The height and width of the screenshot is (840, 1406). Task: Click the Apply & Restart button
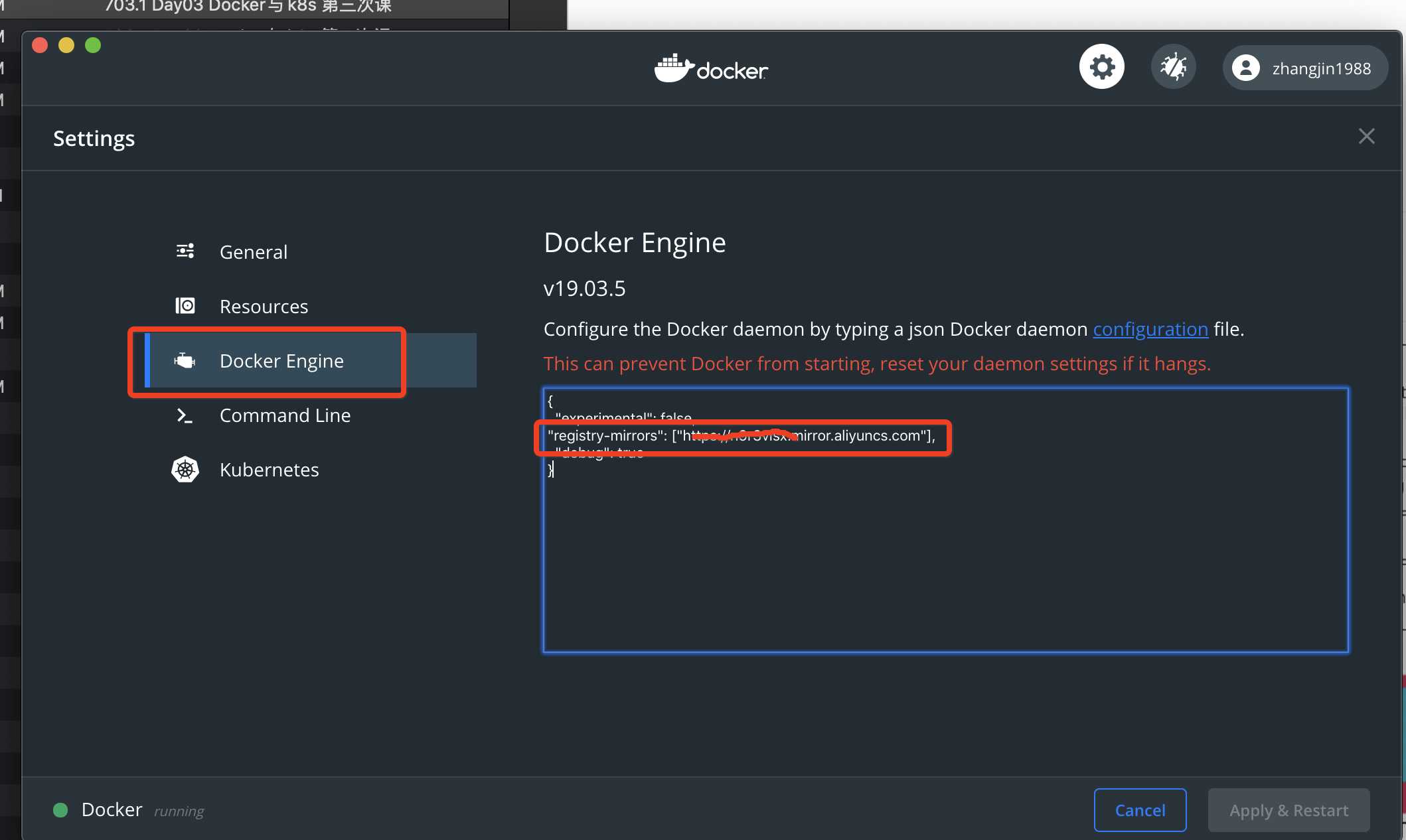click(x=1289, y=810)
